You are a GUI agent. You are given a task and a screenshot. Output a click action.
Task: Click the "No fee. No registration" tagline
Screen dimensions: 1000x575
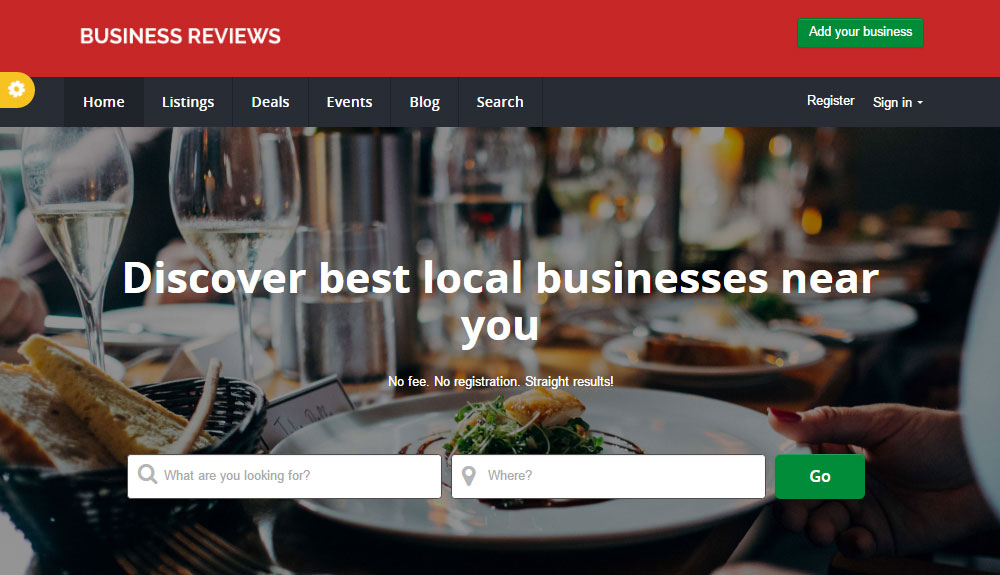[501, 381]
